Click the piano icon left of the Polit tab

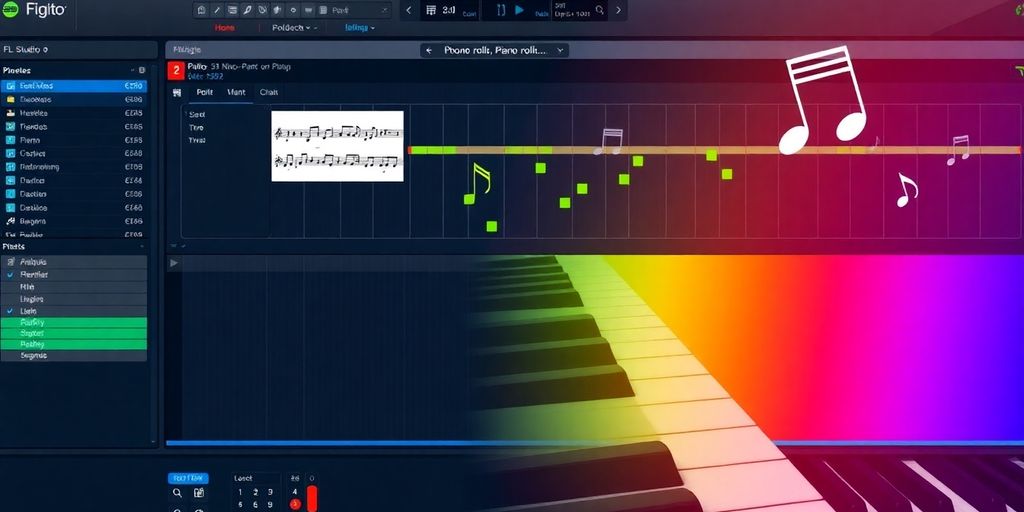coord(177,92)
